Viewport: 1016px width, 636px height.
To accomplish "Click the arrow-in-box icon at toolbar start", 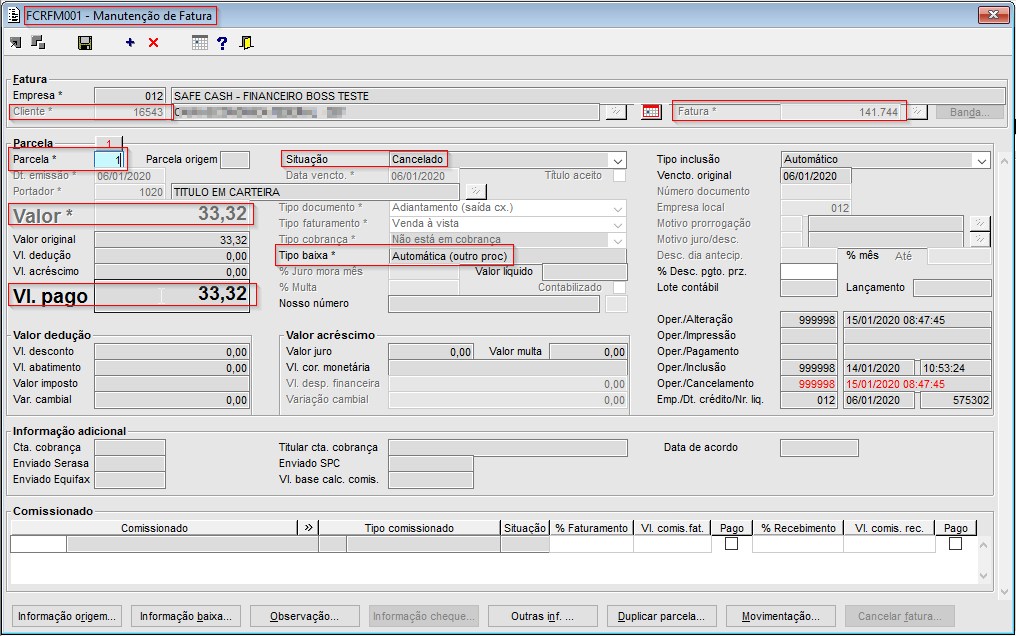I will pos(16,43).
